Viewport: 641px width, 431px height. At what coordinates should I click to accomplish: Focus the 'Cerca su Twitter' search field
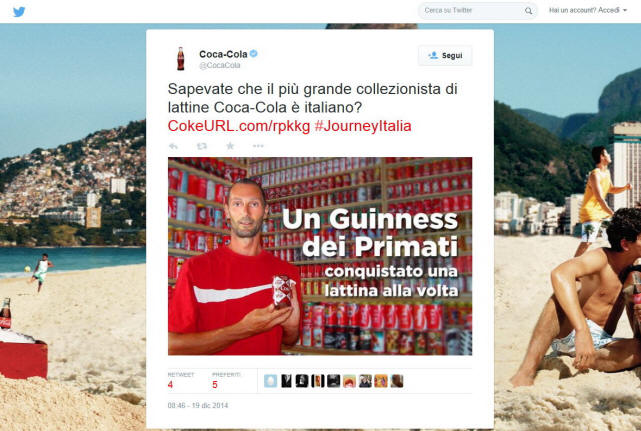point(472,11)
